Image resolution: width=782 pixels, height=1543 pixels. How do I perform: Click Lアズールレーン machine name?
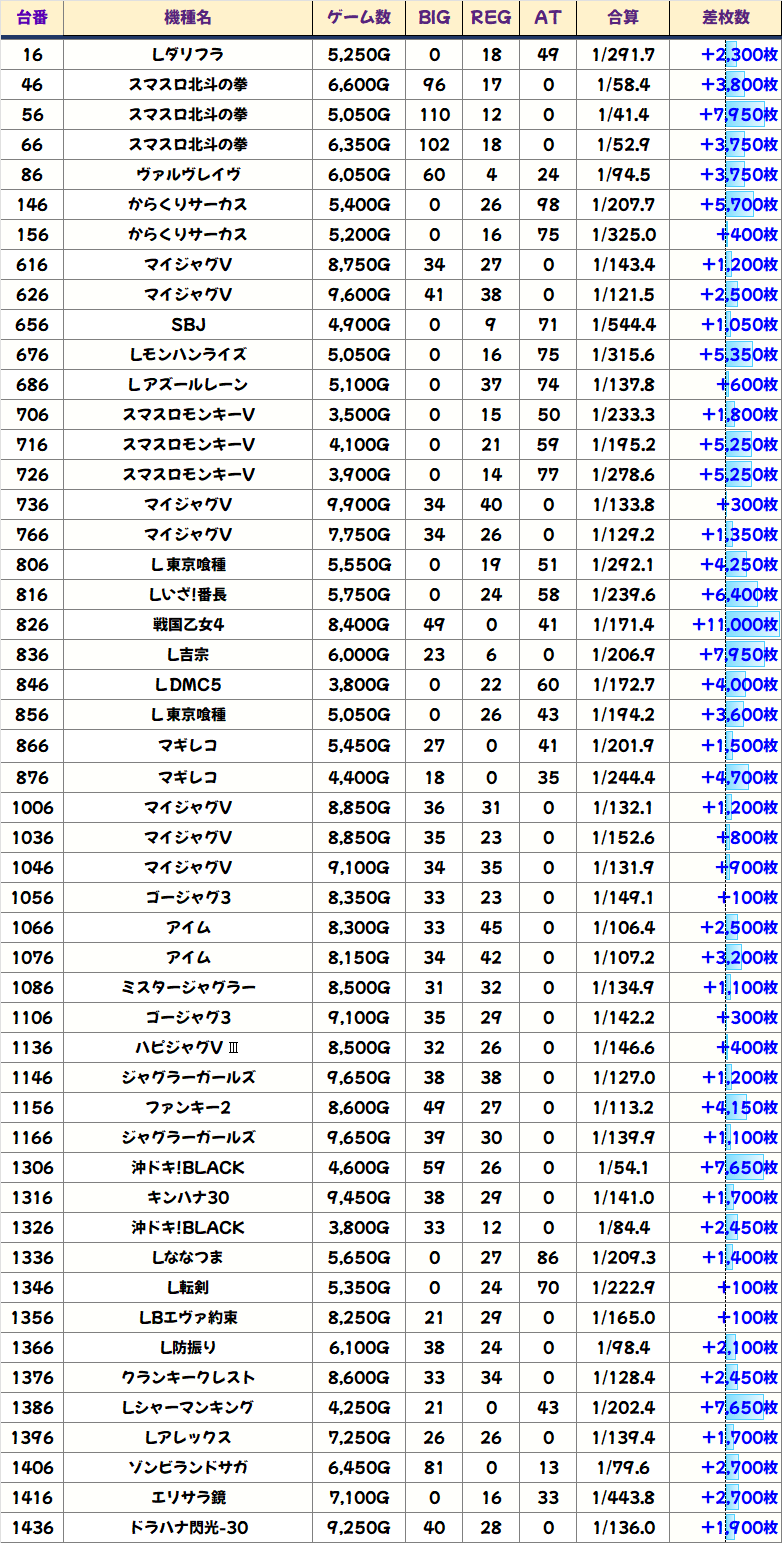pos(188,385)
